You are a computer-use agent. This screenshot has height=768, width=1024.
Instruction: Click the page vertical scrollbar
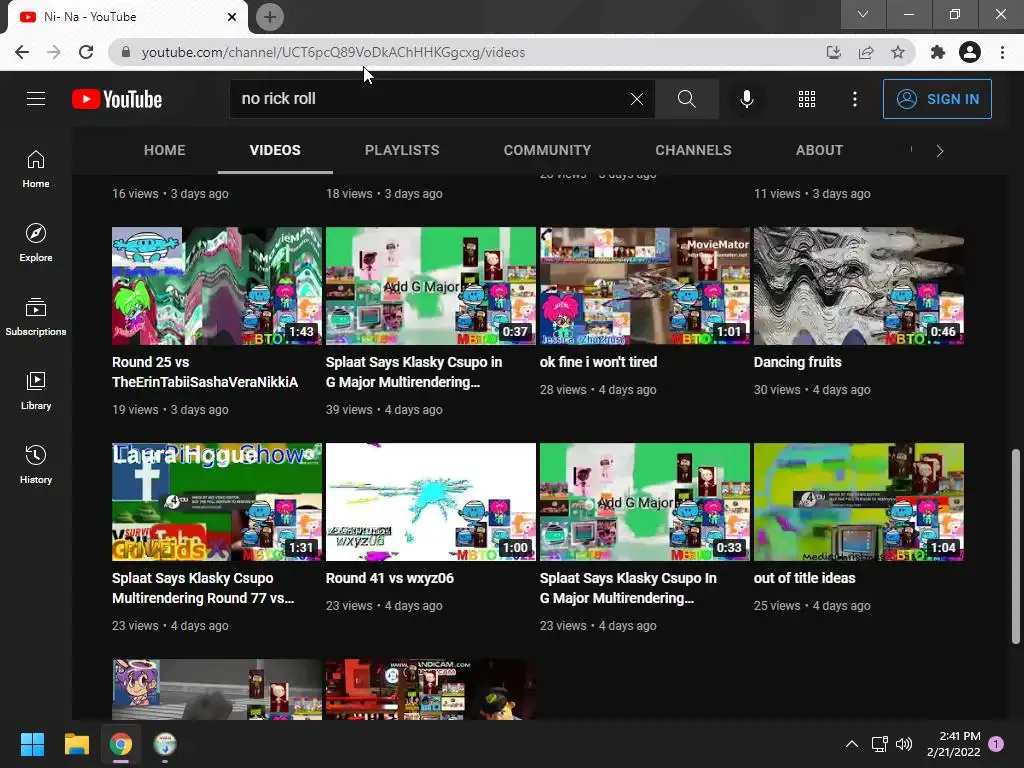point(1016,546)
